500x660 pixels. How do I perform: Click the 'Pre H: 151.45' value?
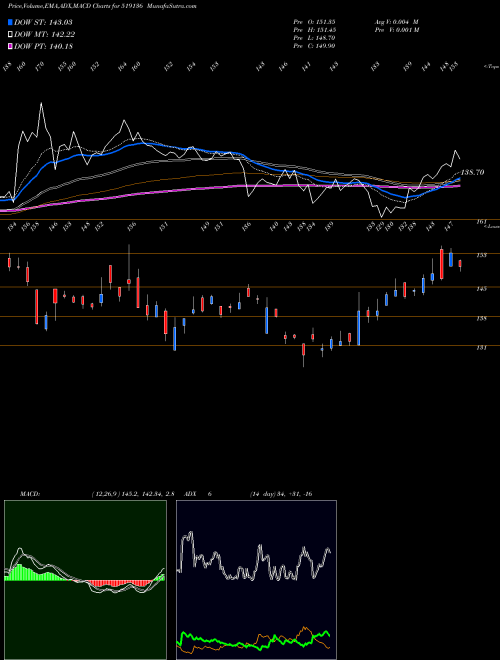[314, 30]
